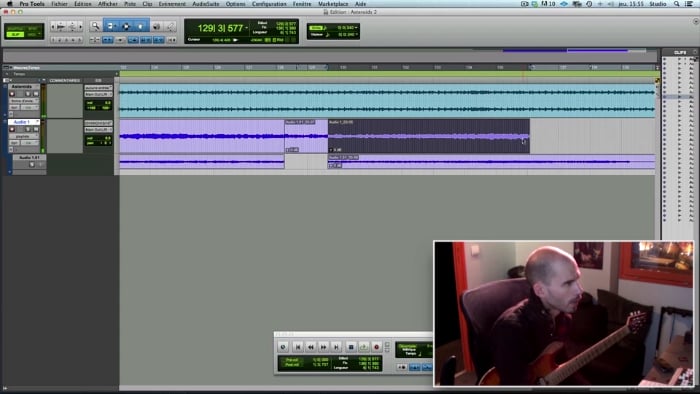Open the Audio 1 automation mode selector
The image size is (700, 394).
[29, 143]
